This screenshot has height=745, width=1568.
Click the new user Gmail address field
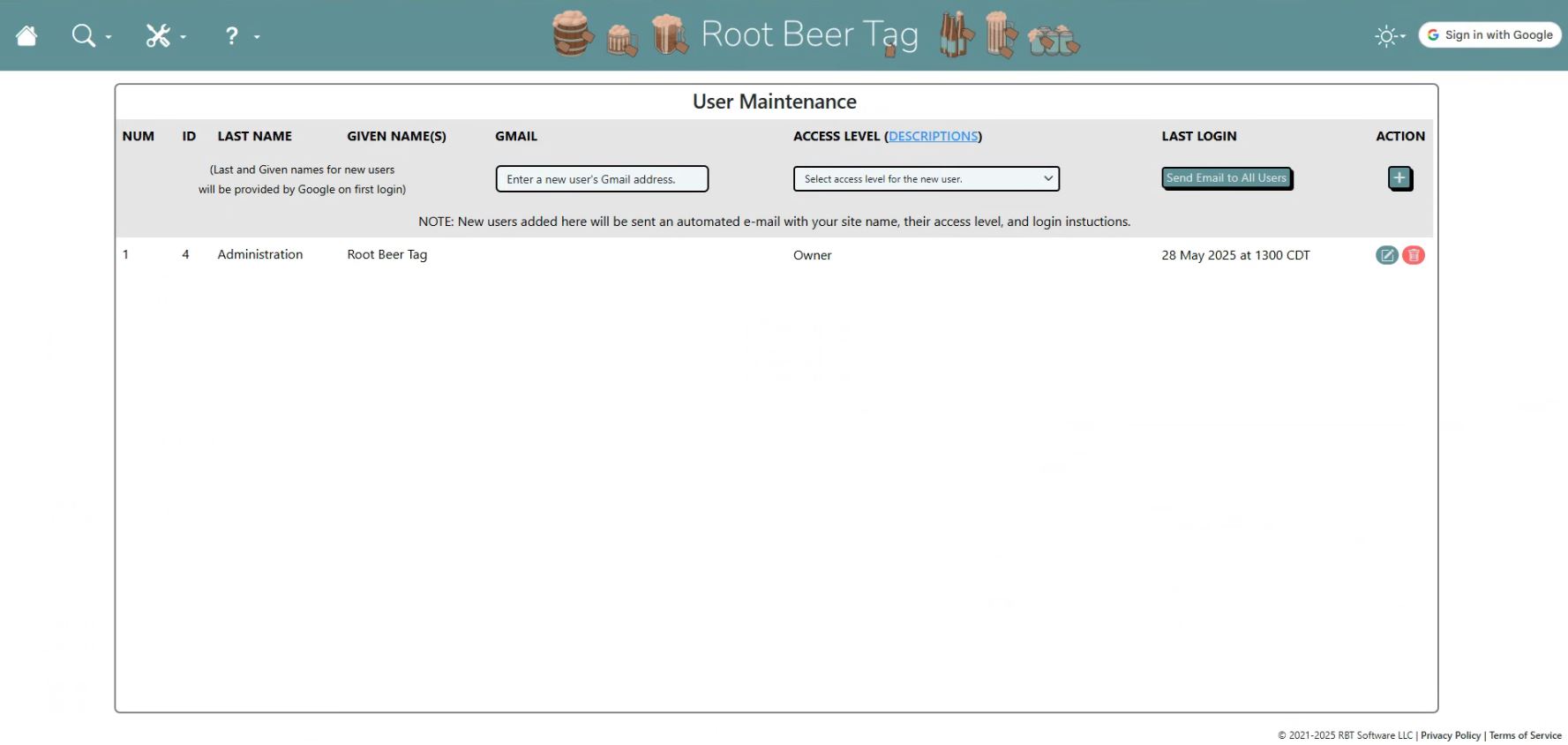pos(602,179)
